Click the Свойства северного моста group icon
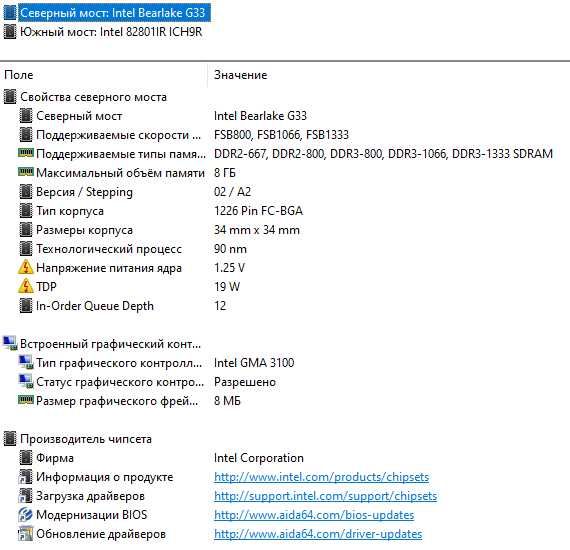The height and width of the screenshot is (550, 570). point(10,97)
